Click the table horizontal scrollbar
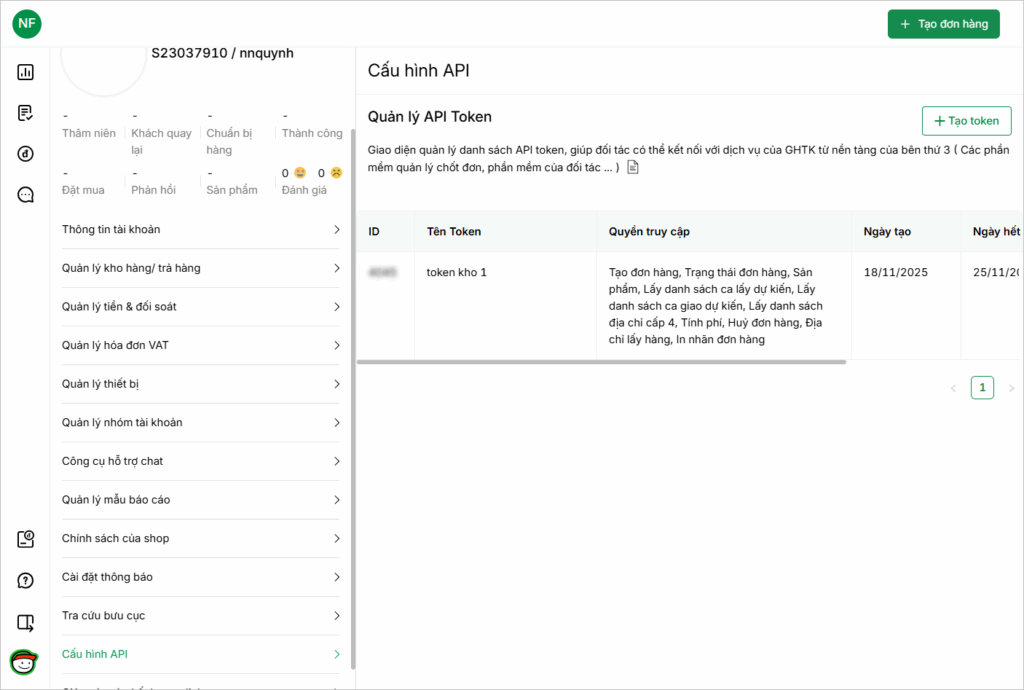The height and width of the screenshot is (690, 1024). coord(602,362)
